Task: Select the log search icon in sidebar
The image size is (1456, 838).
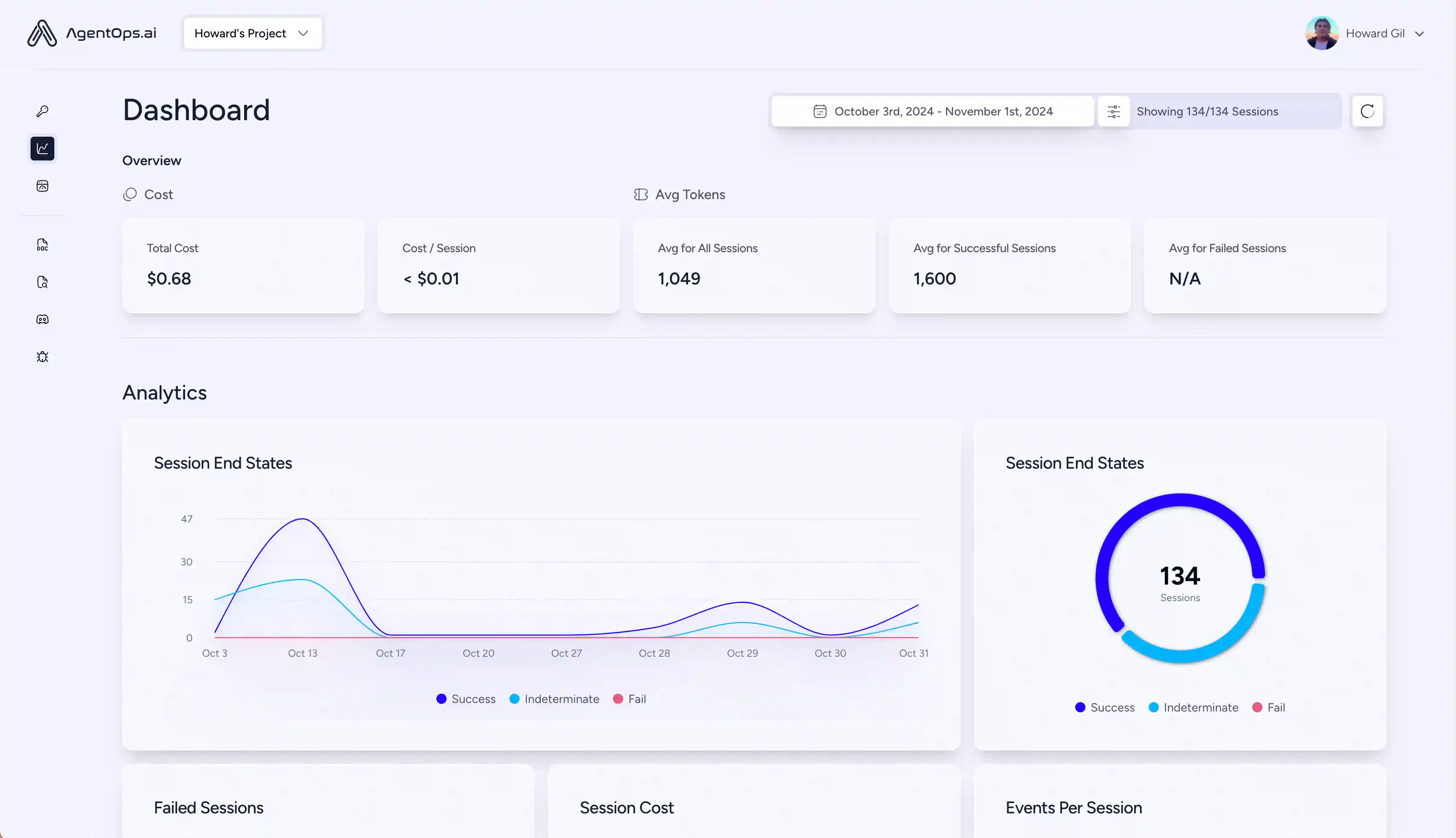Action: tap(42, 282)
